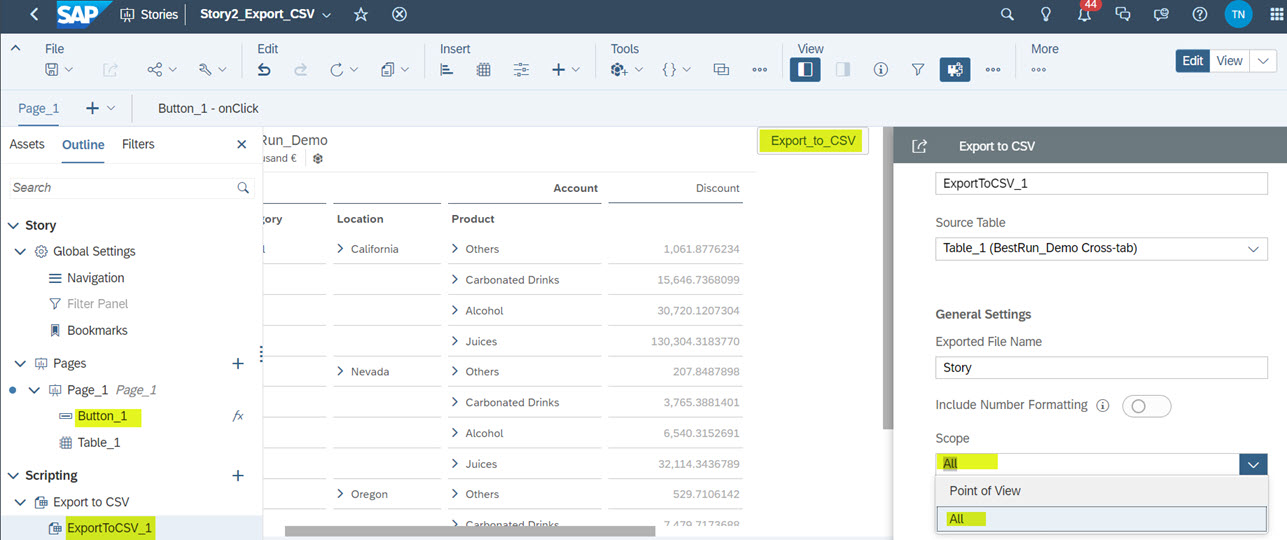The image size is (1287, 540).
Task: Open the question mark help icon
Action: 1200,14
